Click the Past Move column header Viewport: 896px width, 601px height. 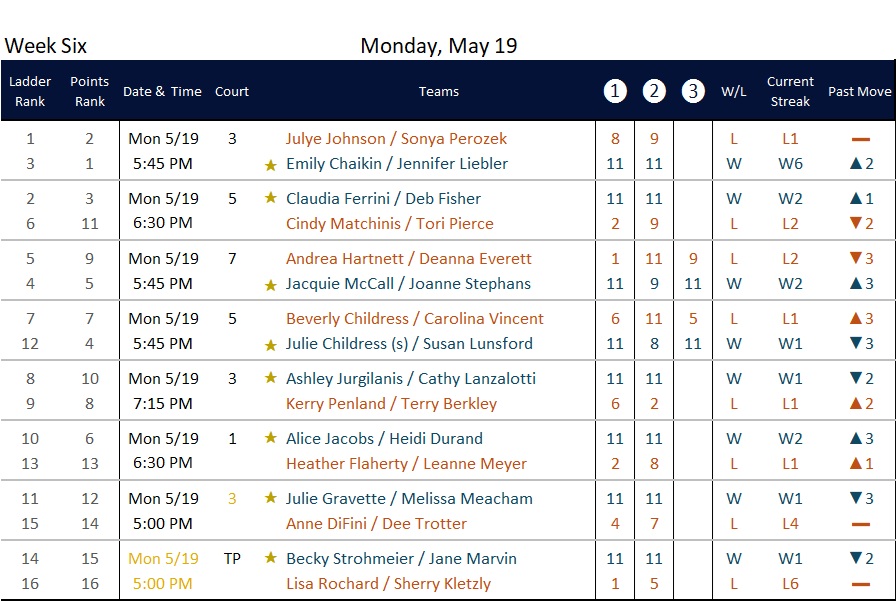[x=859, y=91]
